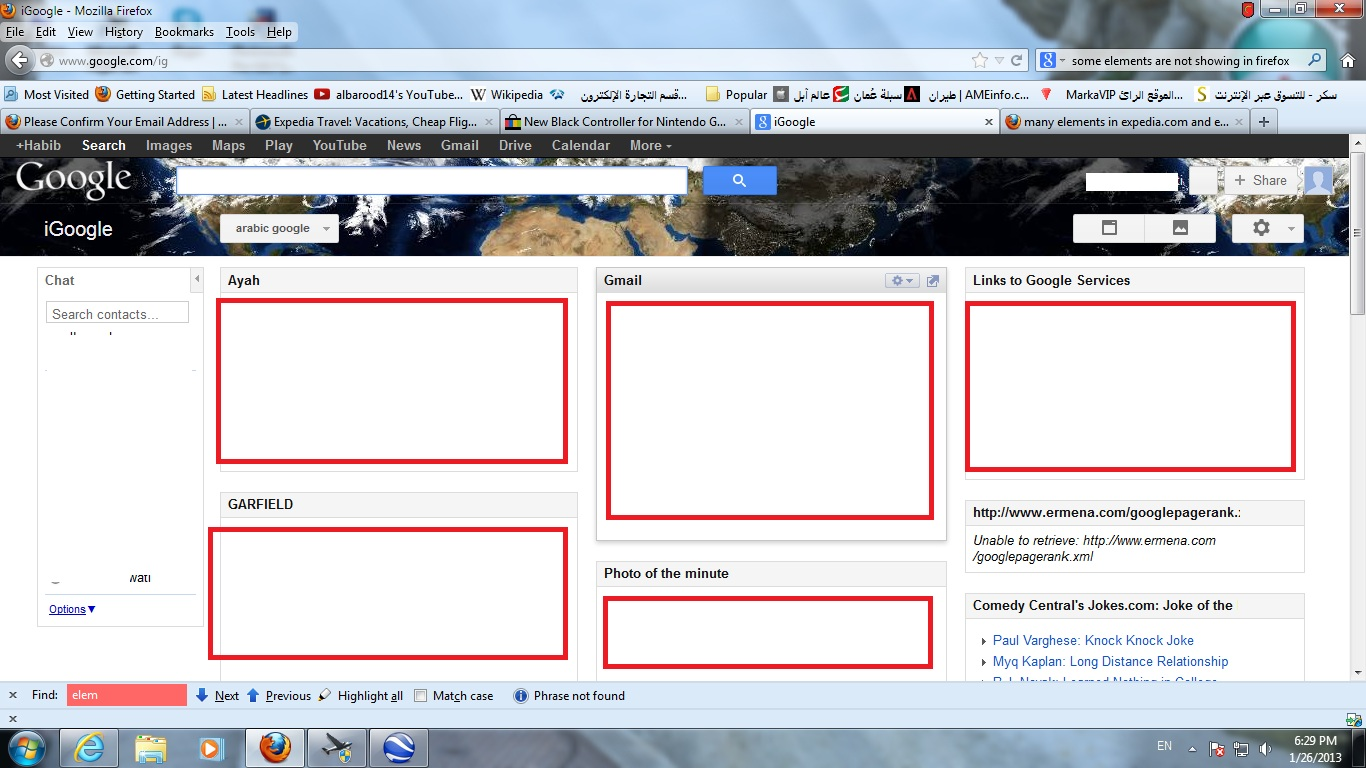Viewport: 1366px width, 768px height.
Task: Open Windows Explorer folder from the taskbar
Action: [151, 748]
